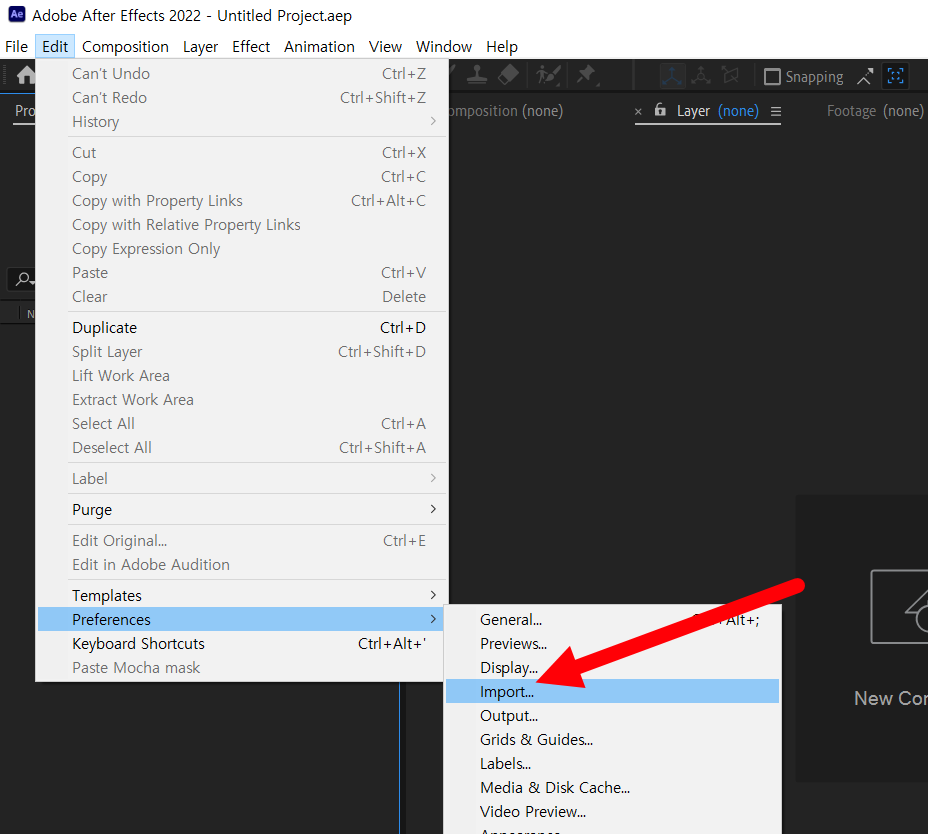Viewport: 928px width, 834px height.
Task: Switch to View Axis Mode
Action: (731, 76)
